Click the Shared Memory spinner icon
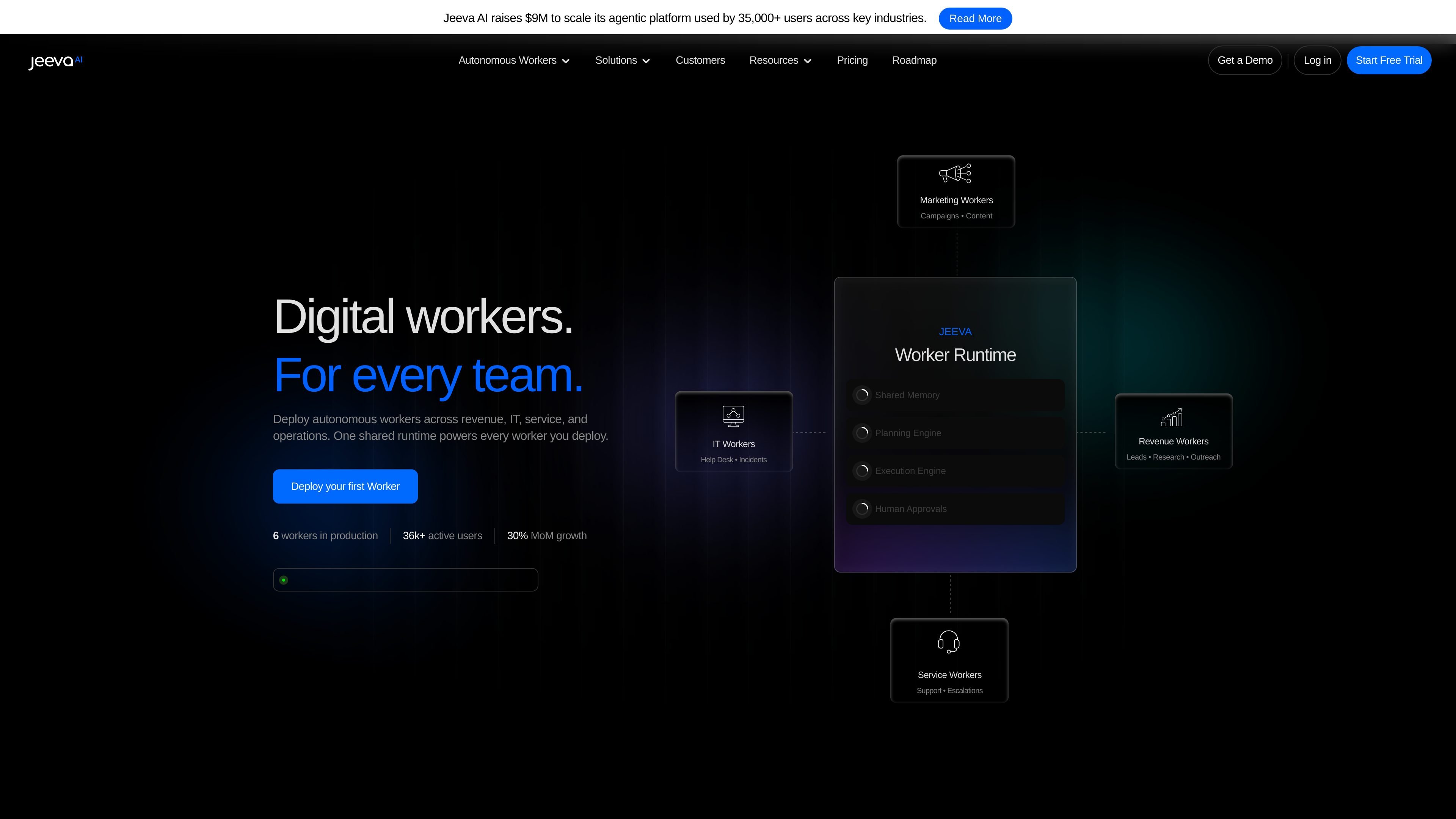Image resolution: width=1456 pixels, height=819 pixels. (862, 394)
